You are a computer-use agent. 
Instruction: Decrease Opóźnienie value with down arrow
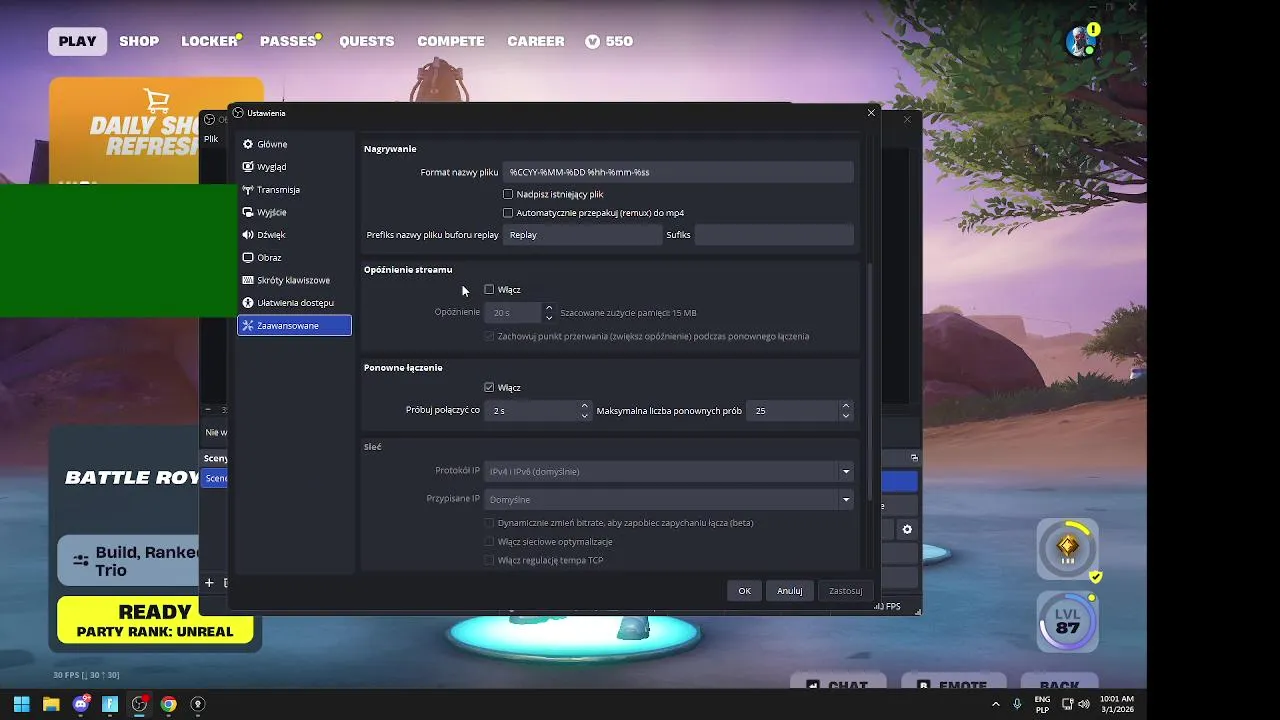click(549, 317)
